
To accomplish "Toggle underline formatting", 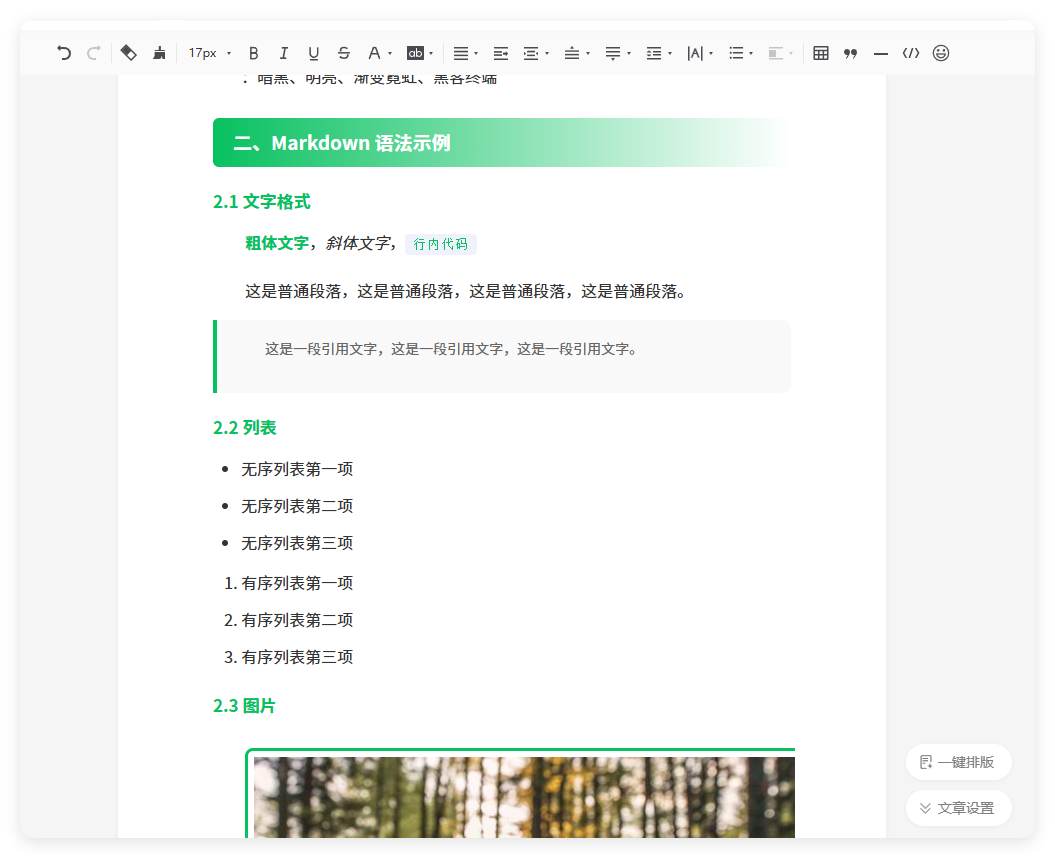I will point(314,53).
